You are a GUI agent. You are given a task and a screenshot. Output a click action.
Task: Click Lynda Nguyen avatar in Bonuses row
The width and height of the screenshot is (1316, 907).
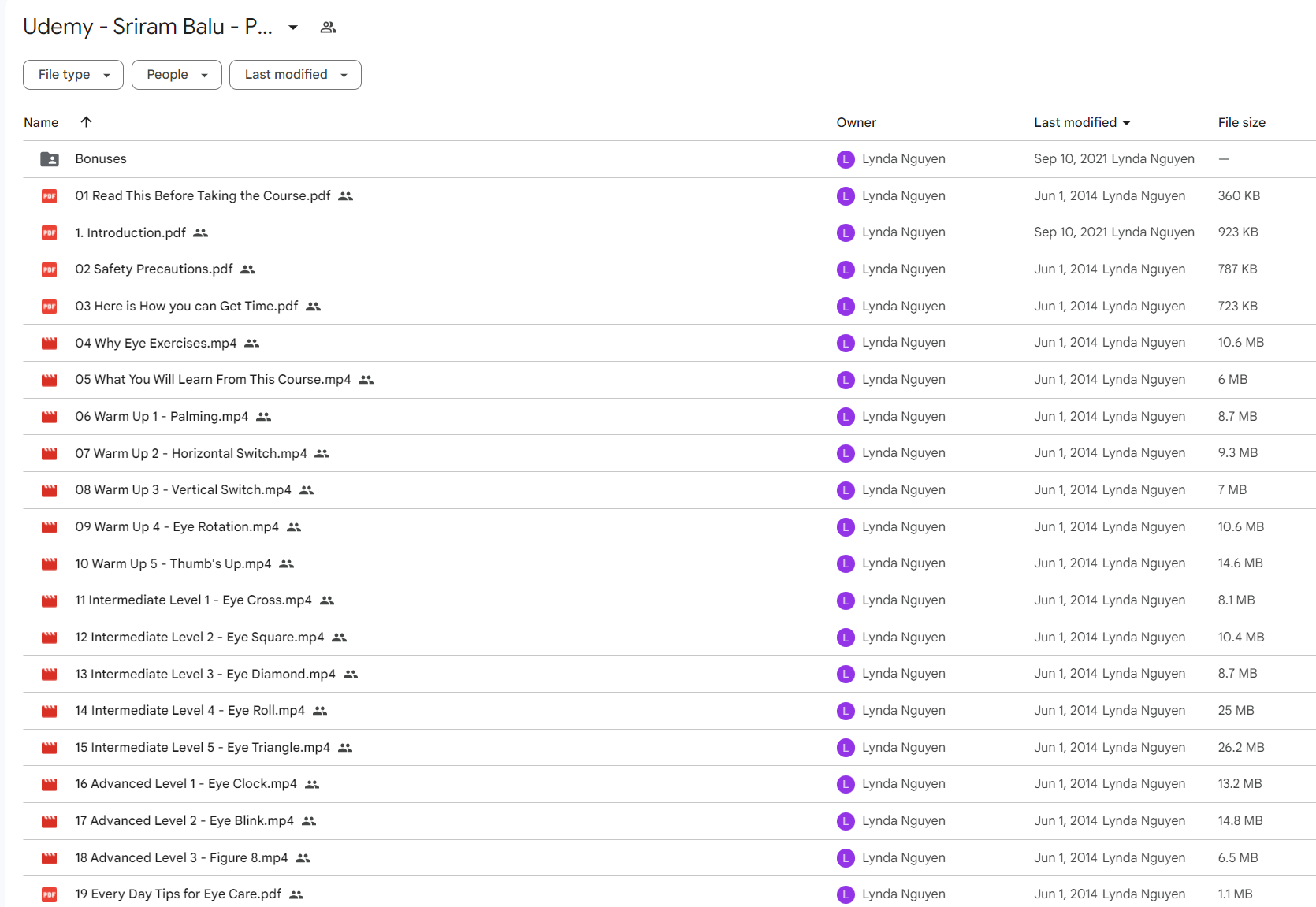tap(846, 159)
